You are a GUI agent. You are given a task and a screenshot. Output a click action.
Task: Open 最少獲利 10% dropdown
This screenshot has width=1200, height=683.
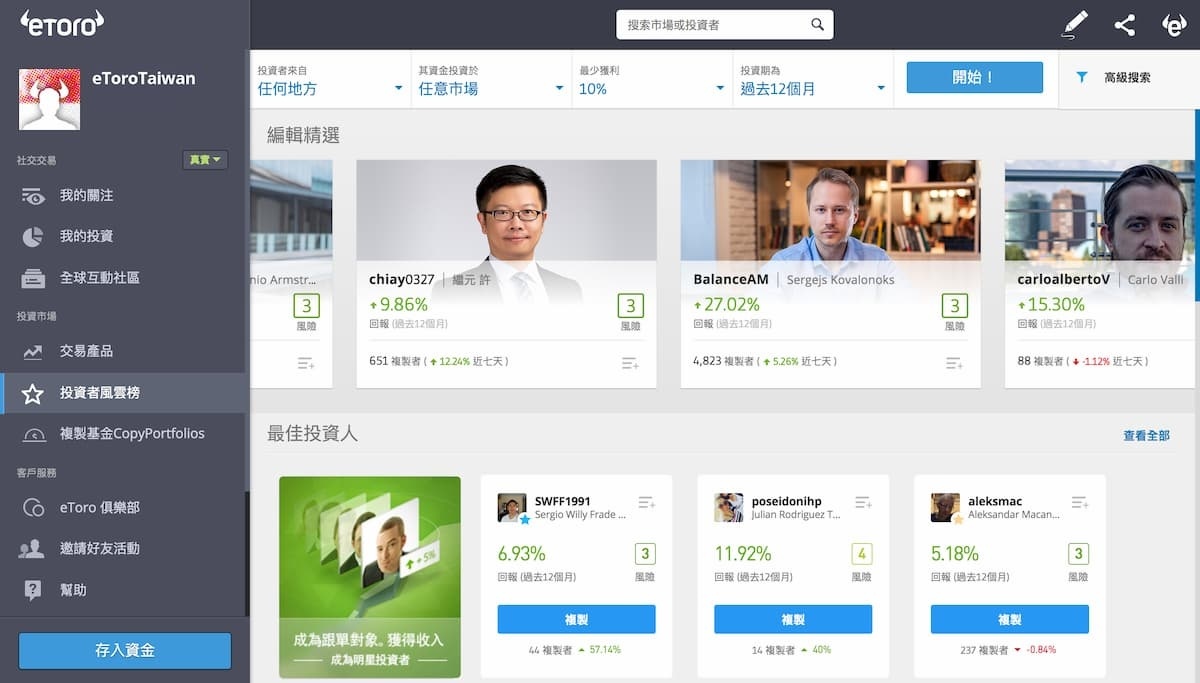point(652,80)
